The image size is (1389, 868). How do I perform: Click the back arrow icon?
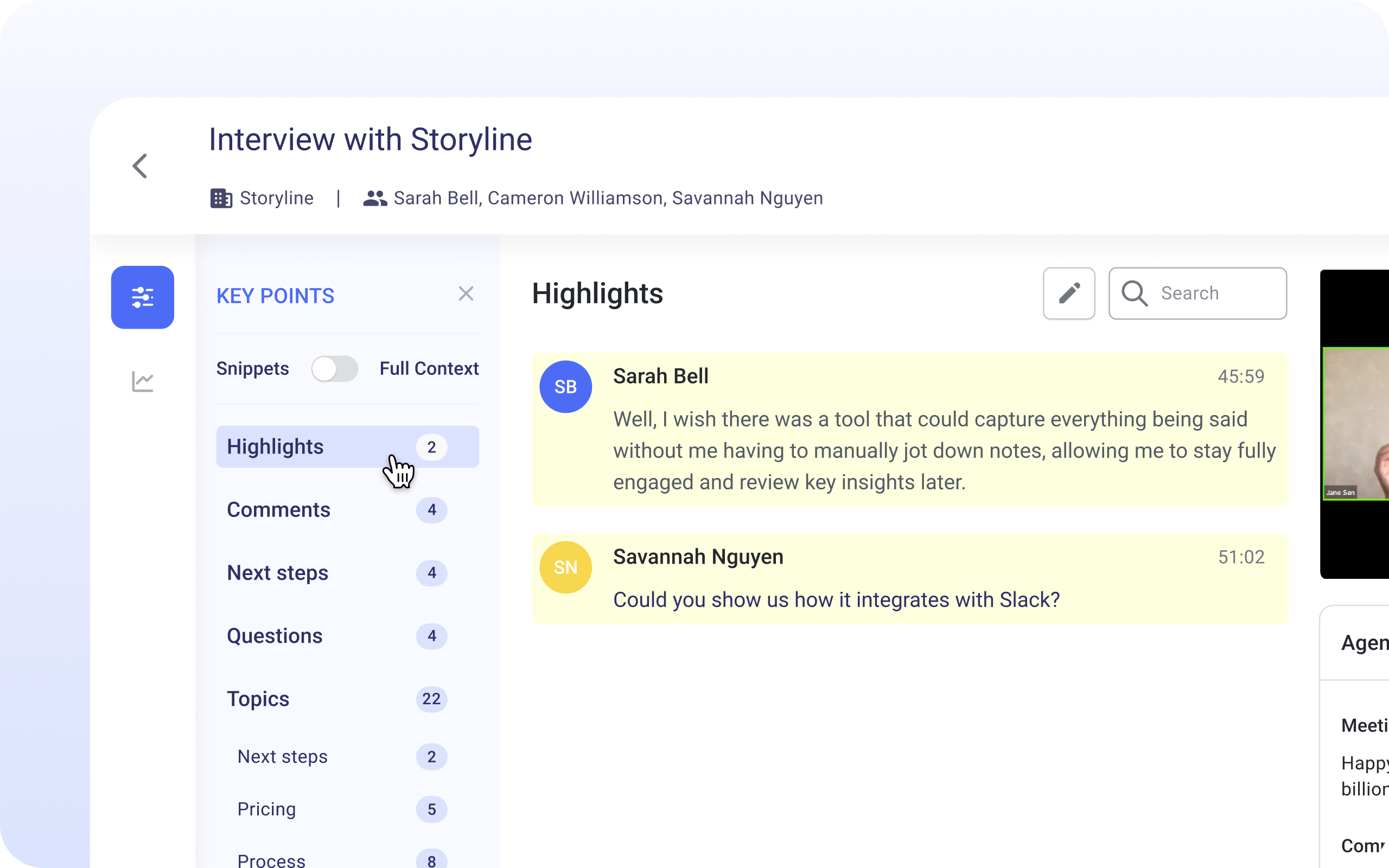[x=140, y=167]
